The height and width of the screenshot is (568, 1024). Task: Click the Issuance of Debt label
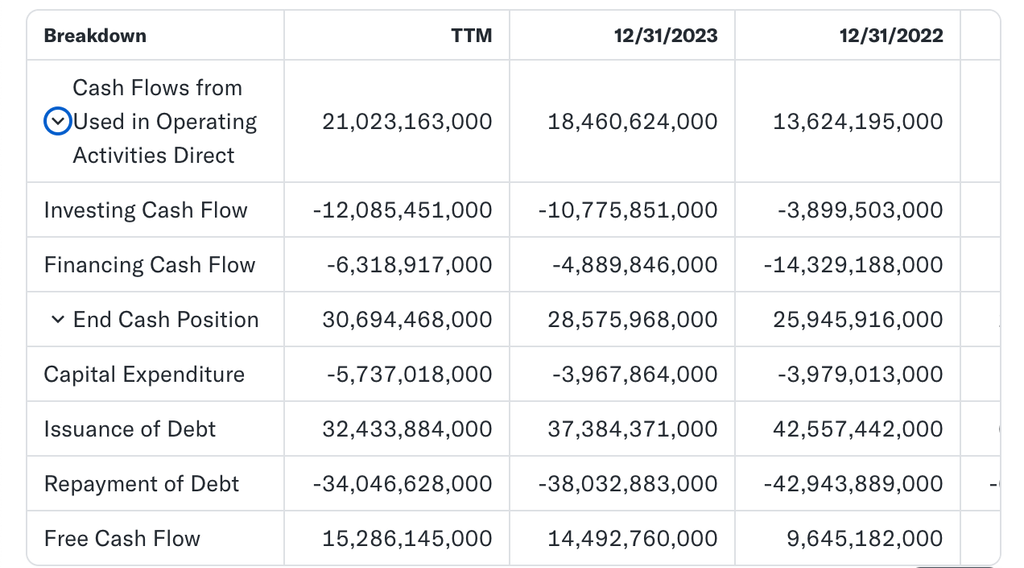pos(130,429)
